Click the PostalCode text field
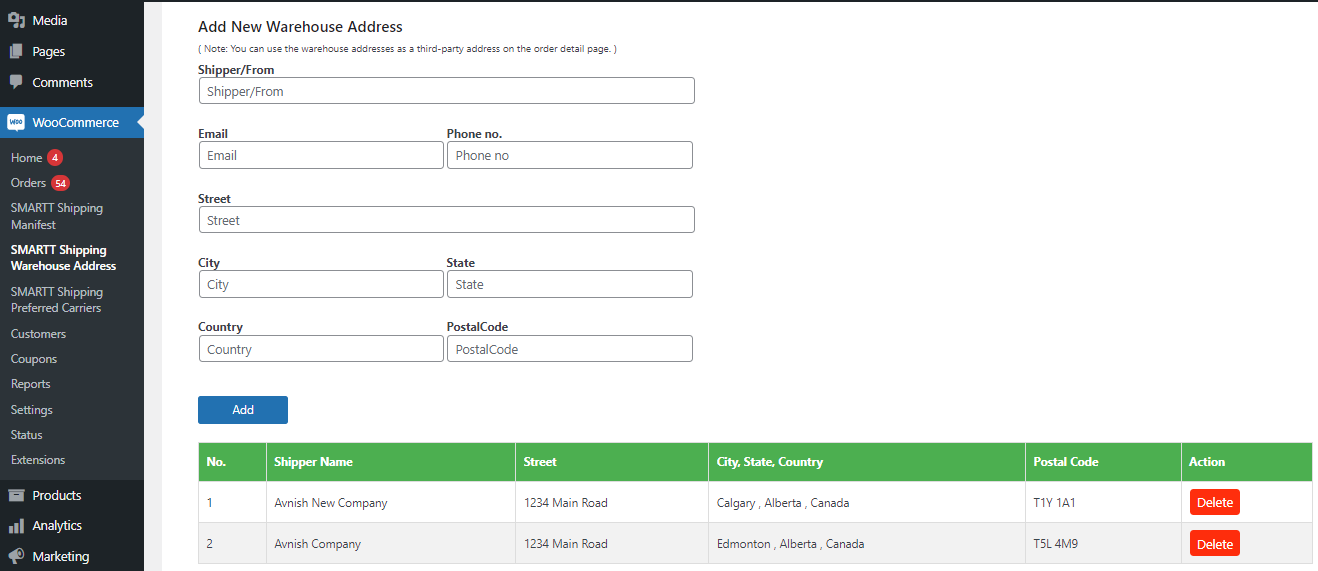The image size is (1318, 571). [569, 349]
